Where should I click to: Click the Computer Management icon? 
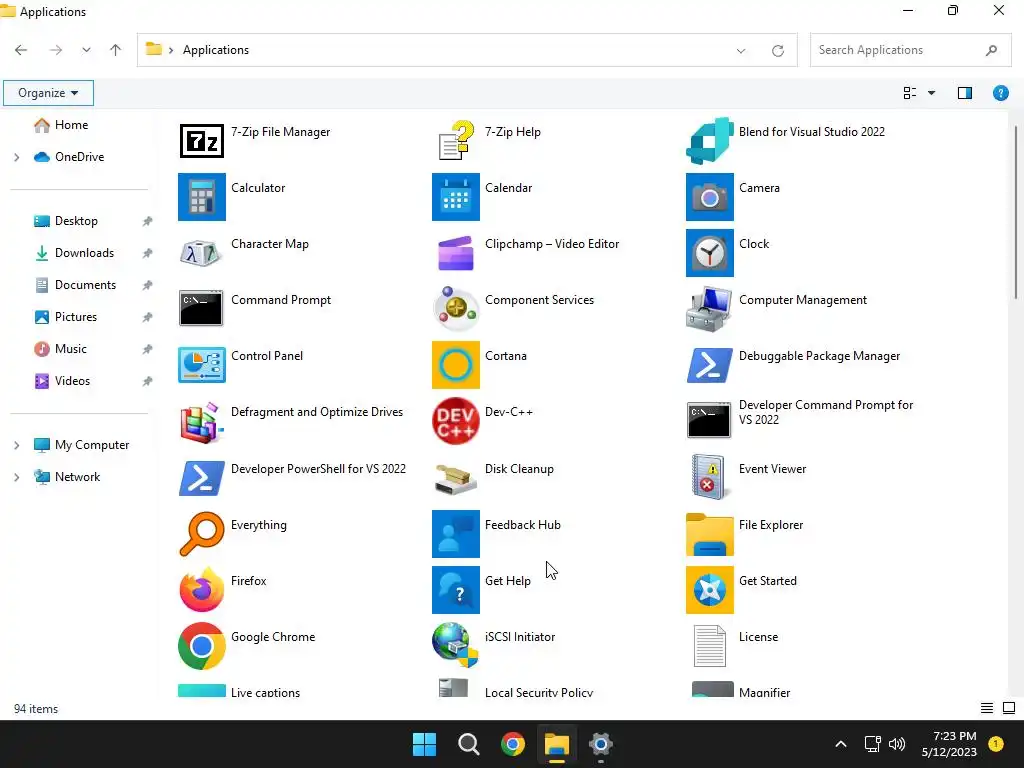coord(709,308)
